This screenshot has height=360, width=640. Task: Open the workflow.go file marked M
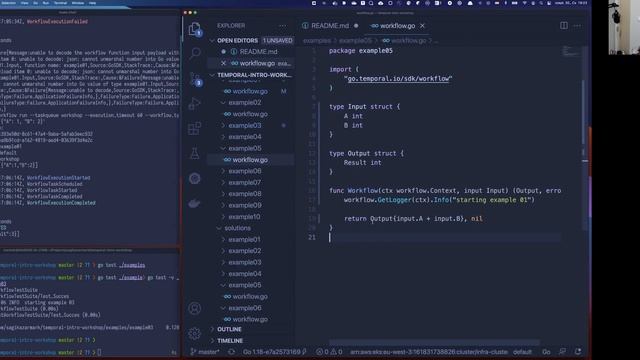pos(250,91)
